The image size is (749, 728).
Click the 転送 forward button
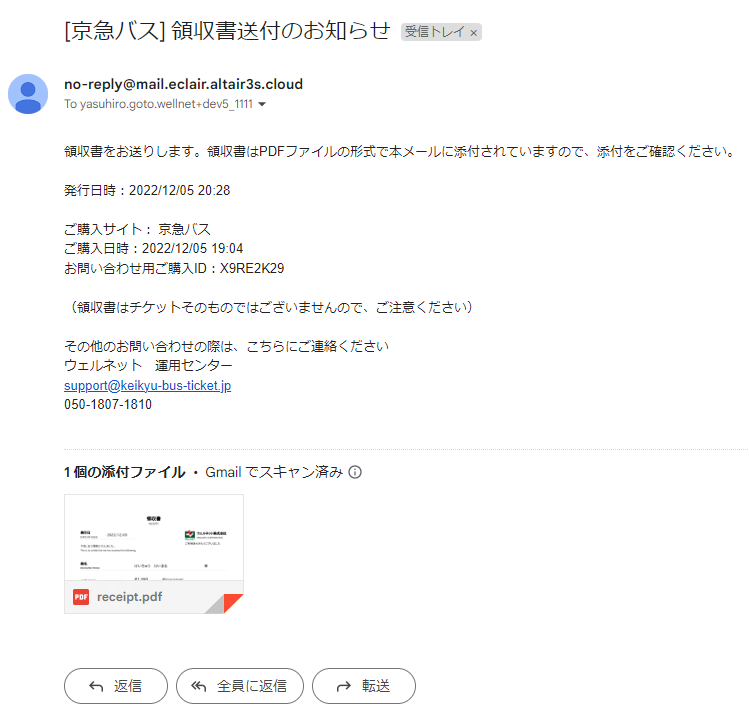tap(364, 686)
